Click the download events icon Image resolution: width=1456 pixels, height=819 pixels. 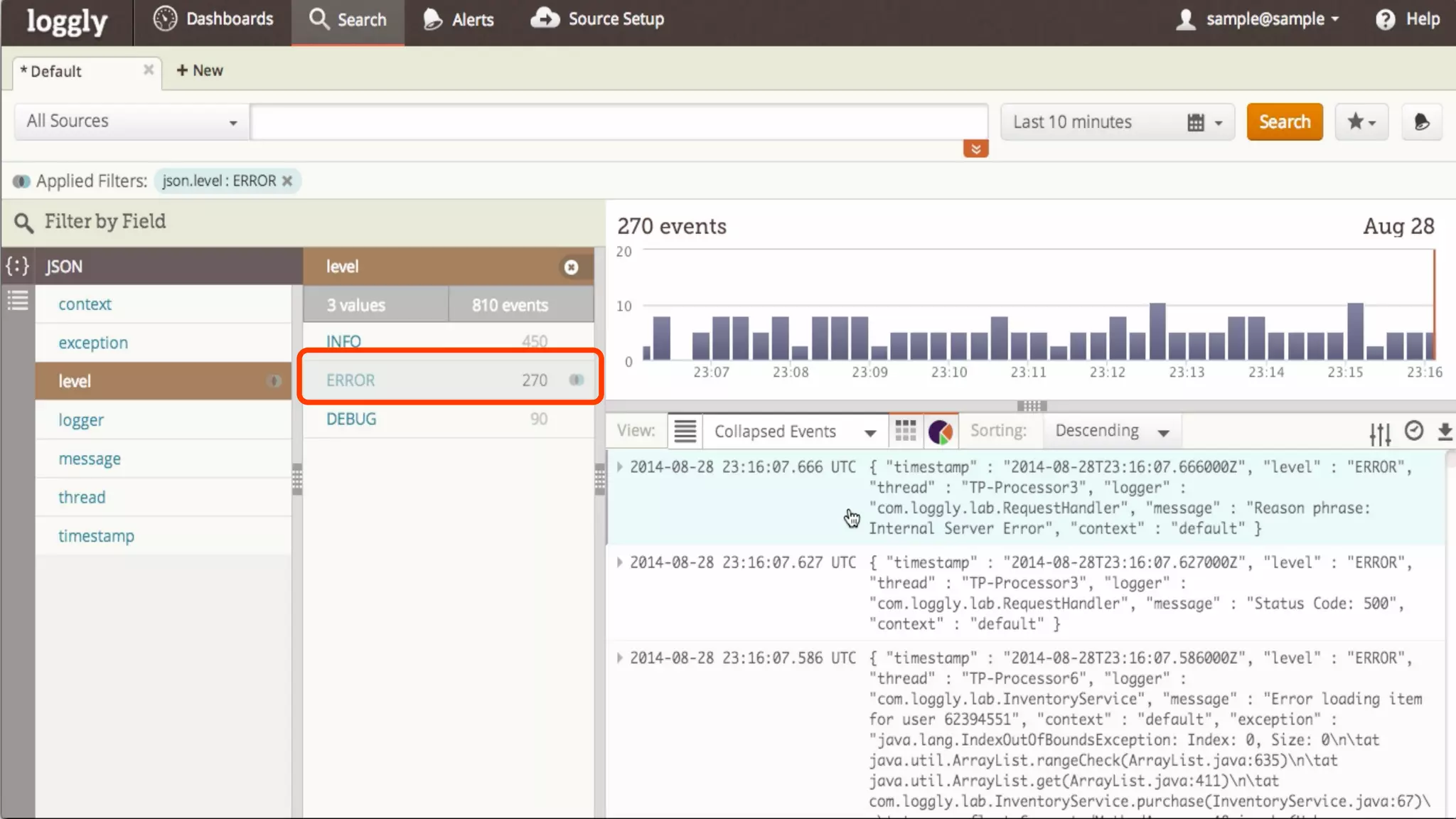1445,432
